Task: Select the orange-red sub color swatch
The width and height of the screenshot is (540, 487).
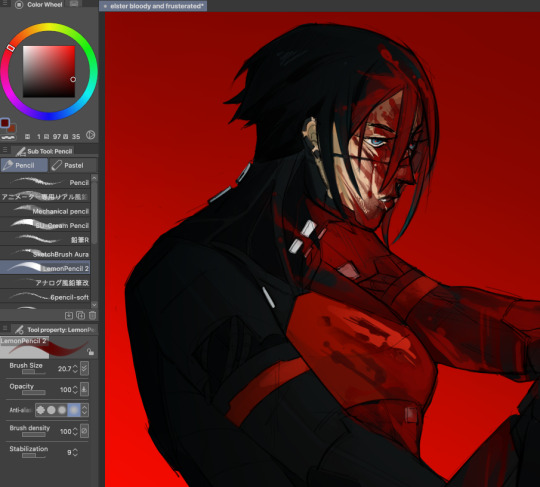Action: click(12, 128)
